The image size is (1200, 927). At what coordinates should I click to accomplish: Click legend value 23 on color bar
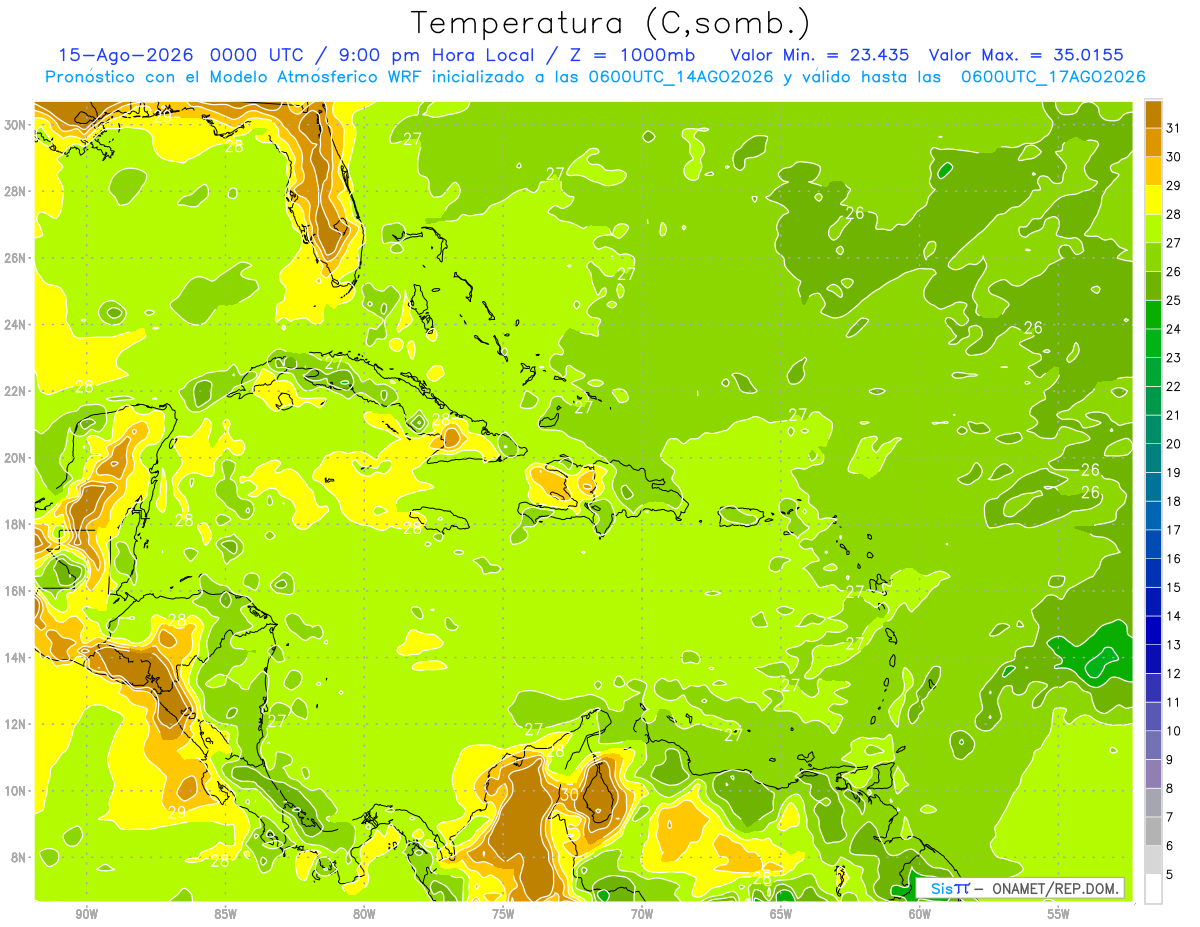tap(1174, 358)
